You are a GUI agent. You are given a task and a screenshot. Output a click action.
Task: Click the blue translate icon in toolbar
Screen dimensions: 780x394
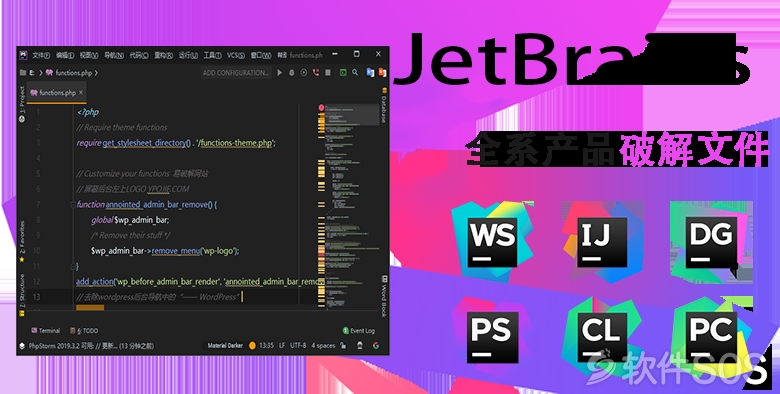coord(370,73)
